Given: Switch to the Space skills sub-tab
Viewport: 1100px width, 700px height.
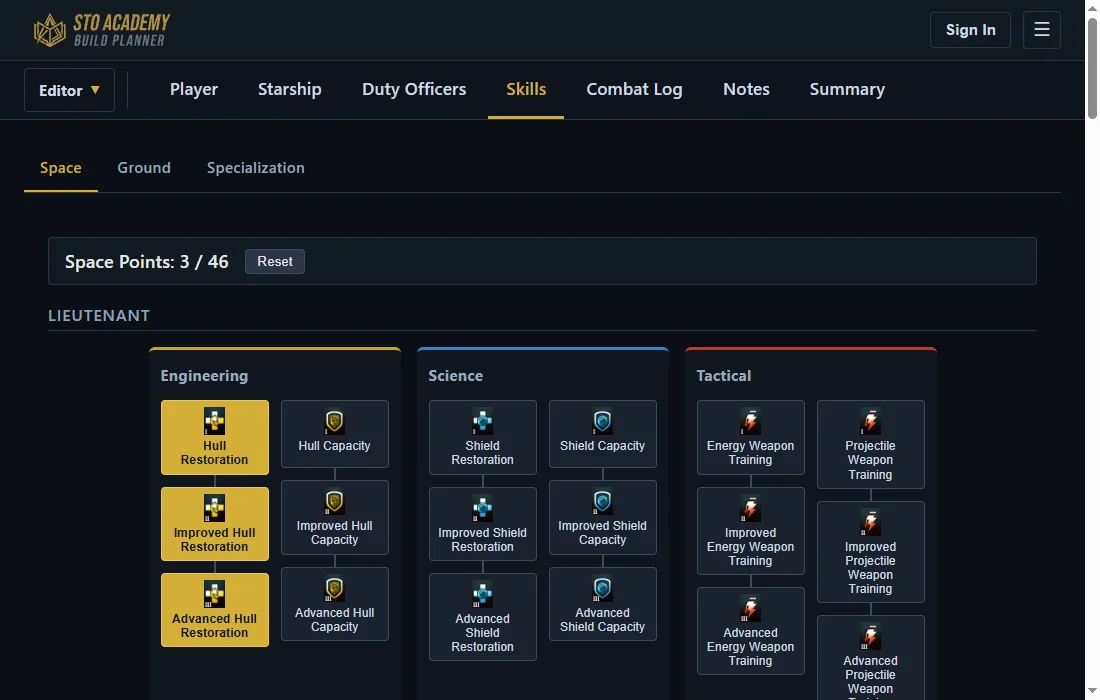Looking at the screenshot, I should (61, 168).
